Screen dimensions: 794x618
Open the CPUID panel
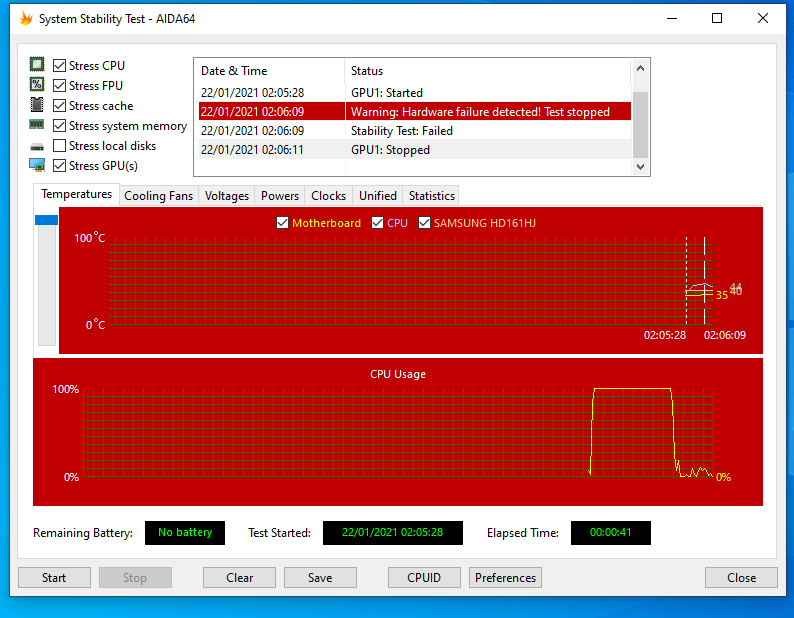pyautogui.click(x=424, y=577)
